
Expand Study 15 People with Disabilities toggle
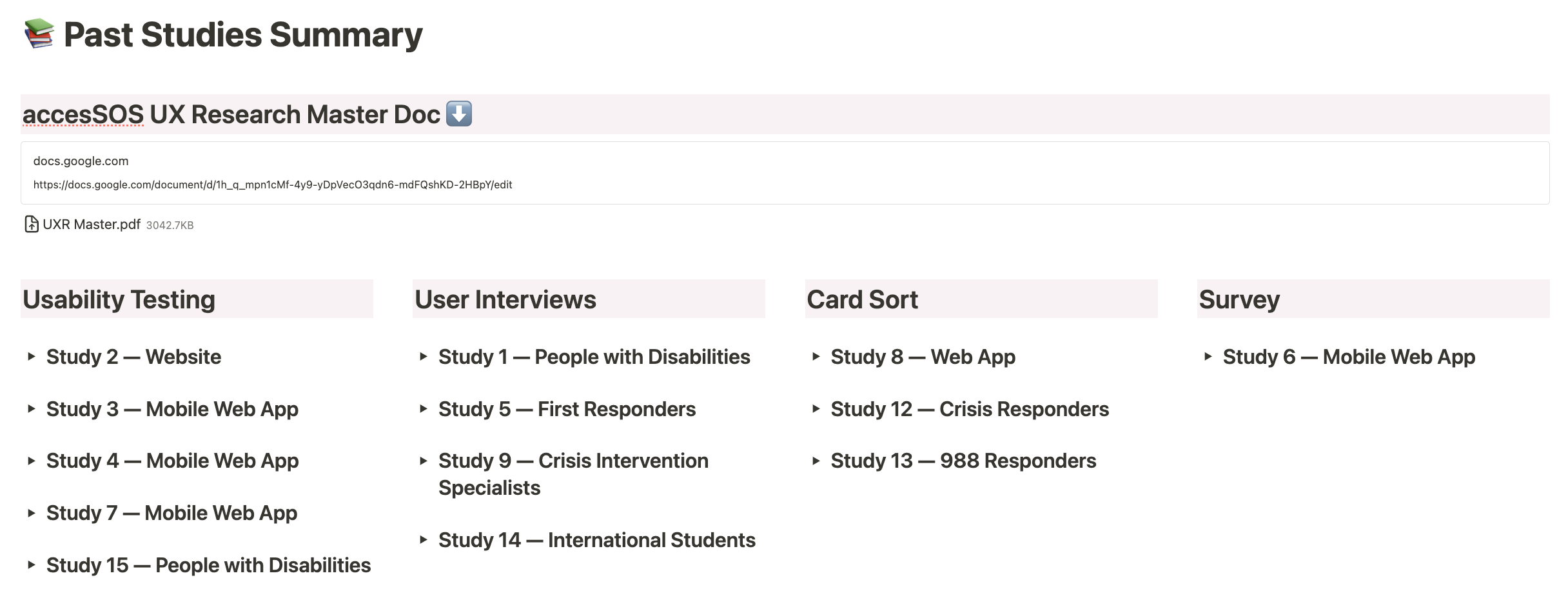[31, 565]
